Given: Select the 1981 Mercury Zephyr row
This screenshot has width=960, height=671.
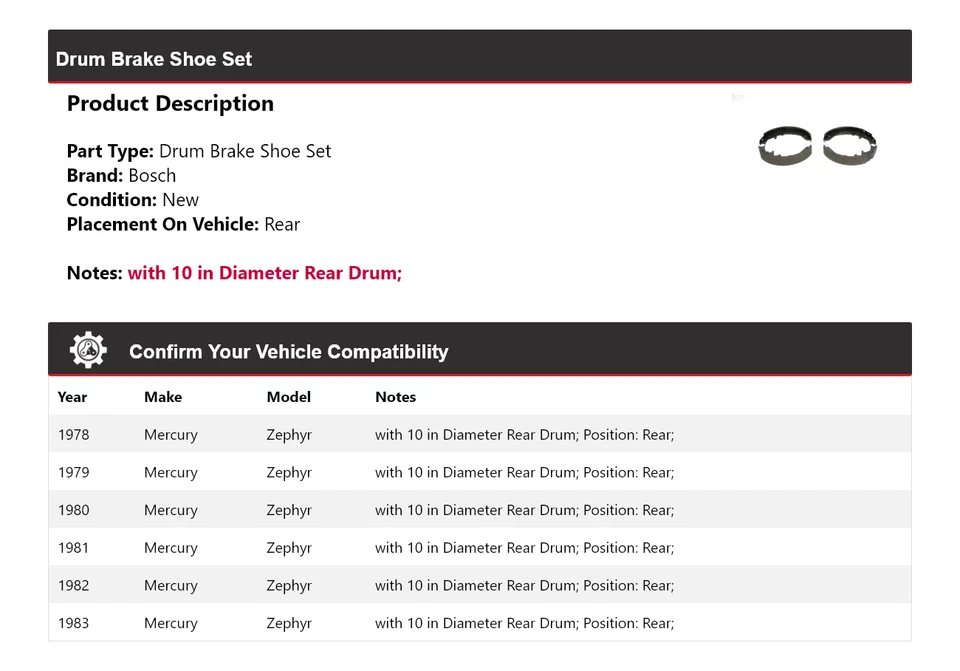Looking at the screenshot, I should pos(400,547).
